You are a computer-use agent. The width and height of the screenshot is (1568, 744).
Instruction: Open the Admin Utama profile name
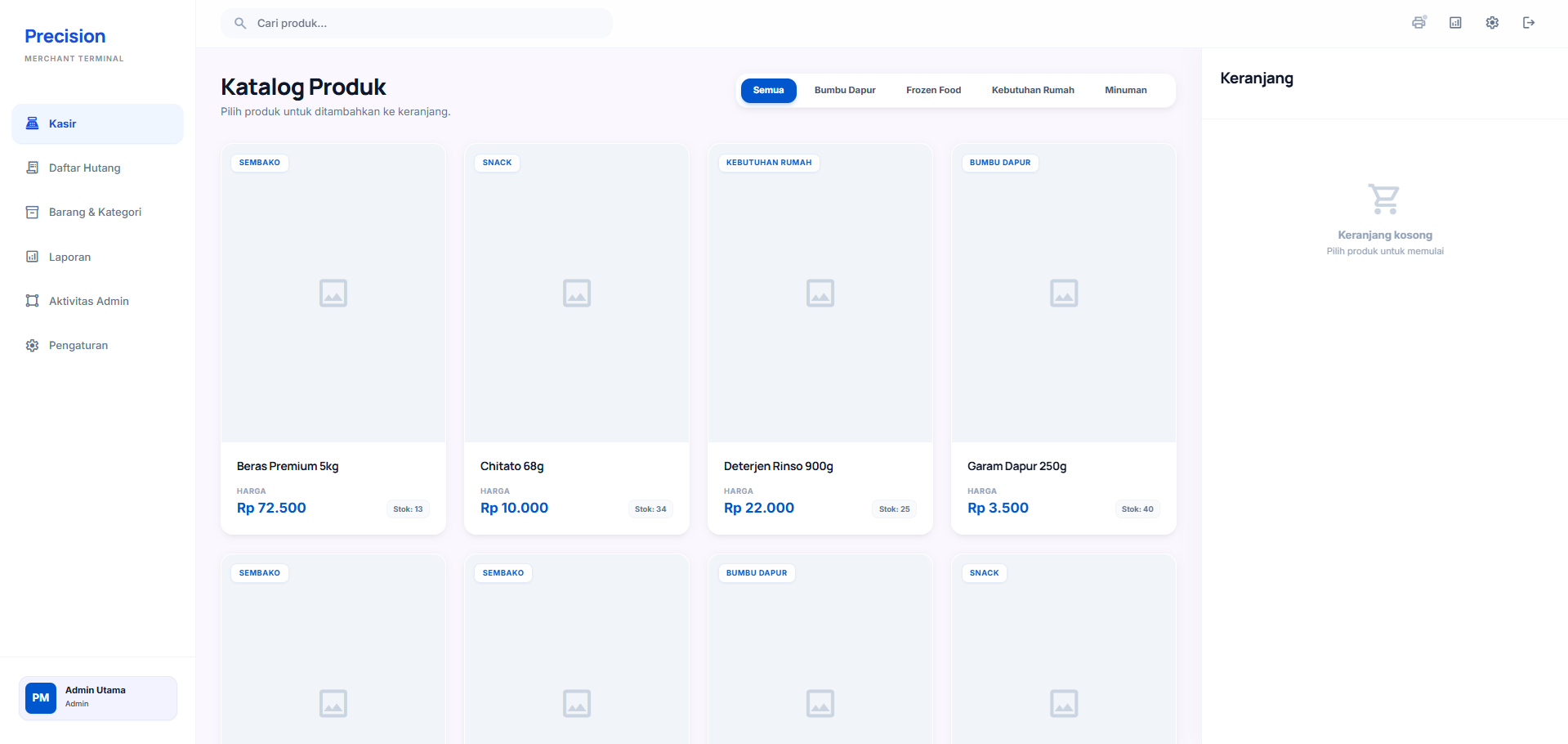click(96, 690)
